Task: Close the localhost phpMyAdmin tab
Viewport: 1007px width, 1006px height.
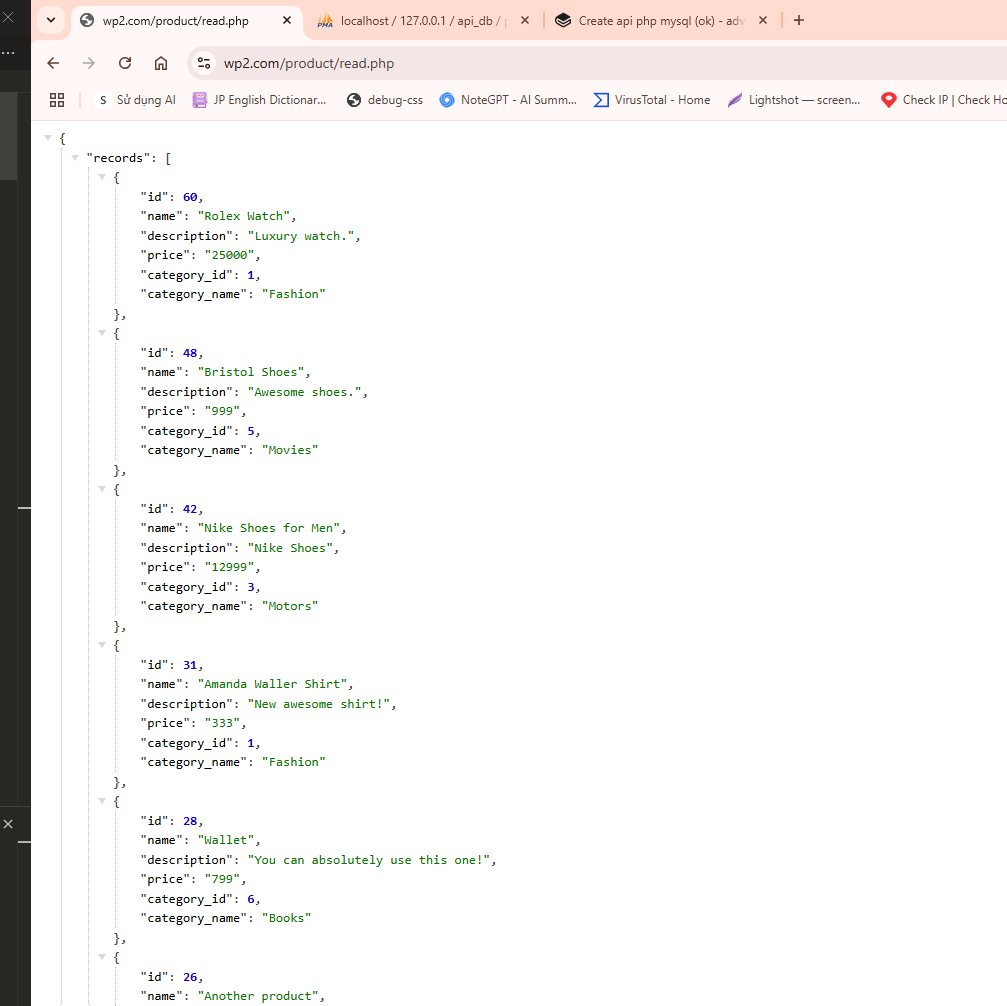Action: pos(525,20)
